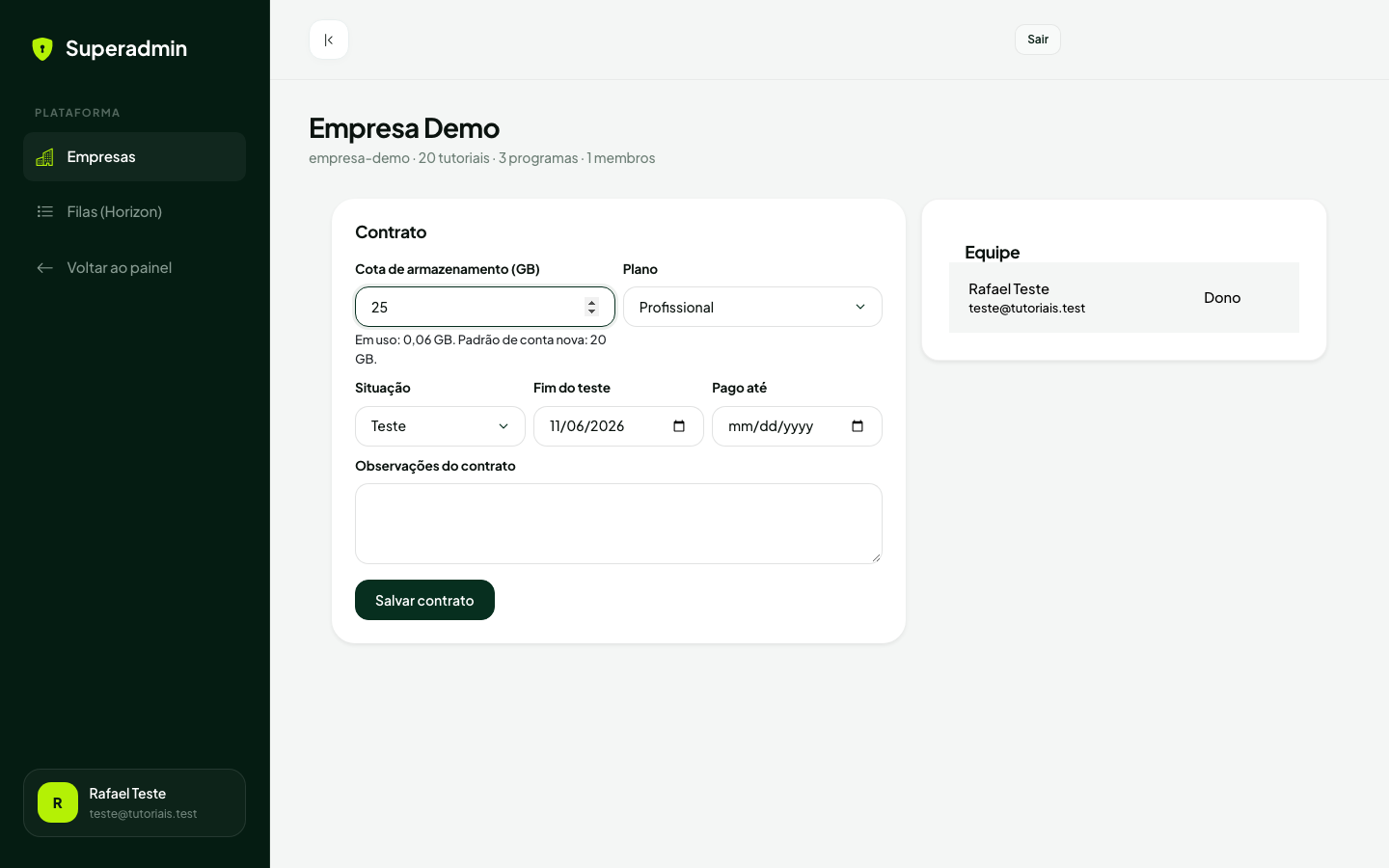Expand the Situação dropdown showing Teste
The width and height of the screenshot is (1389, 868).
click(x=440, y=426)
